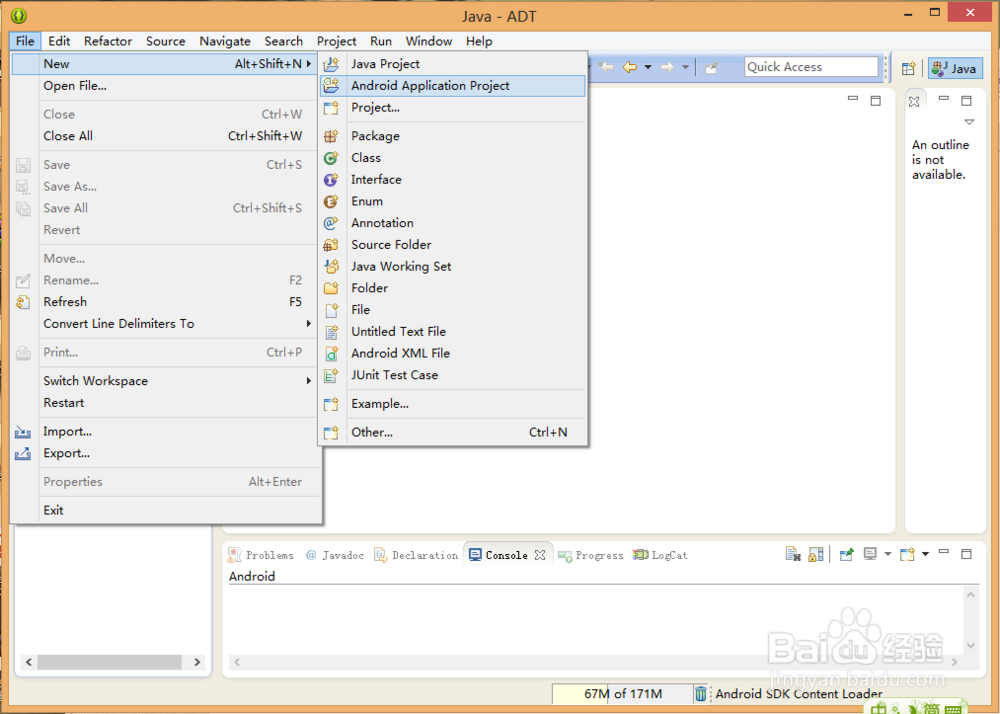Open forward navigation history dropdown arrow
This screenshot has height=714, width=1000.
pos(686,67)
